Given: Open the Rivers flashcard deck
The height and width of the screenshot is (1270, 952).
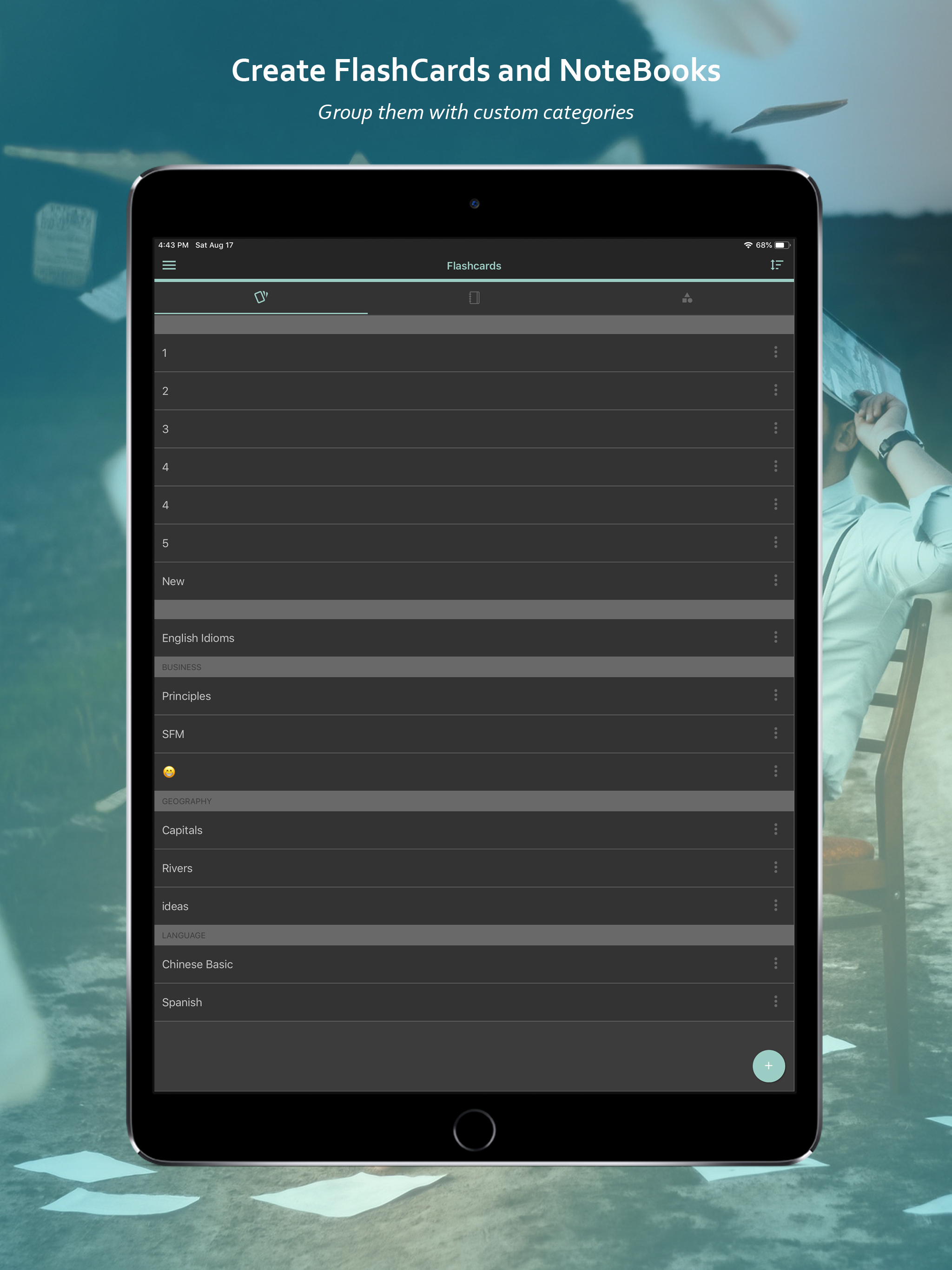Looking at the screenshot, I should coord(178,868).
